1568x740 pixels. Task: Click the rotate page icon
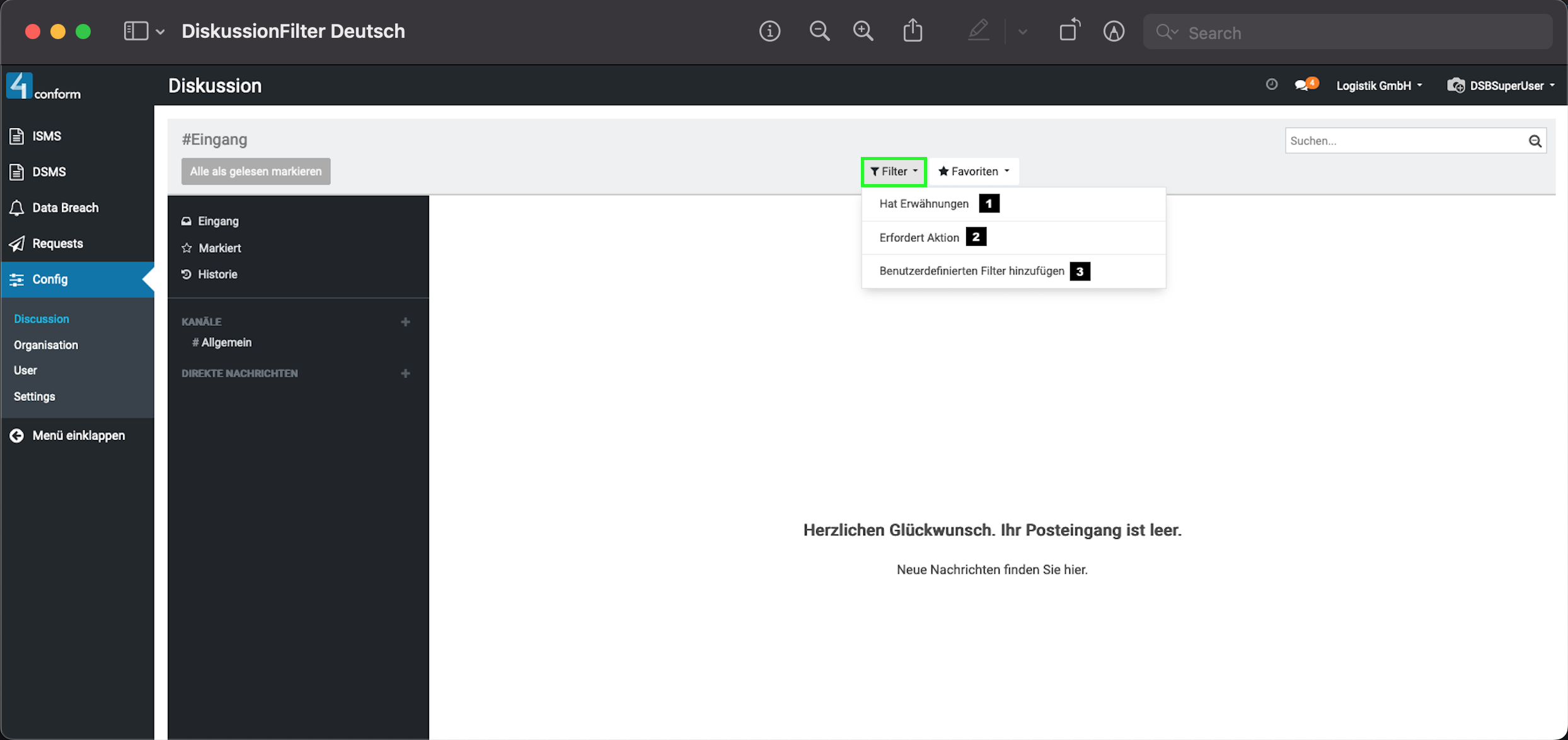[x=1069, y=31]
